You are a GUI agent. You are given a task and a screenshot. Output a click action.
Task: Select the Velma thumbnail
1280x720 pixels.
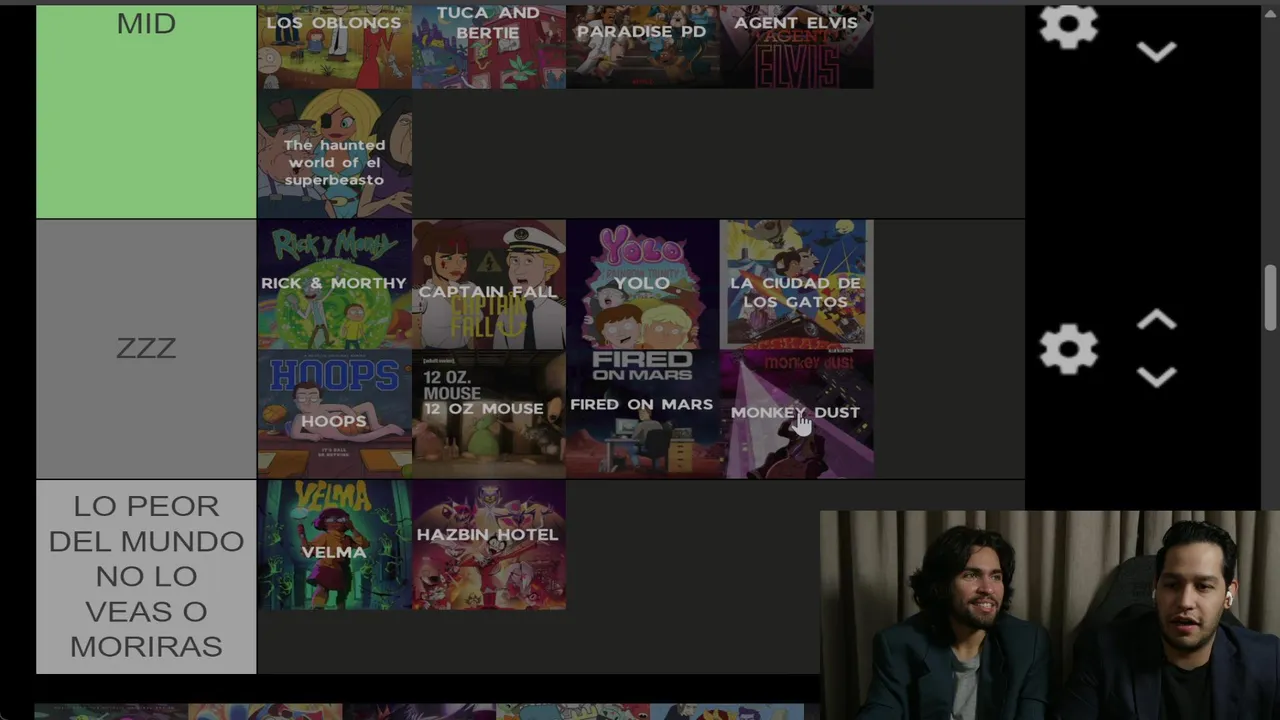click(x=334, y=545)
